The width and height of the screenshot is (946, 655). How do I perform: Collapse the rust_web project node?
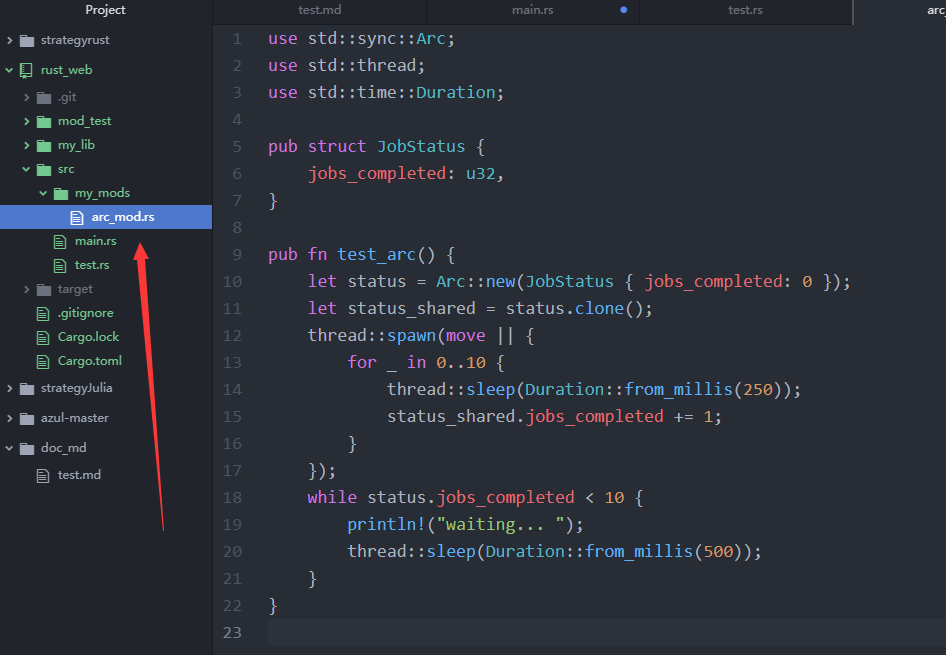8,69
